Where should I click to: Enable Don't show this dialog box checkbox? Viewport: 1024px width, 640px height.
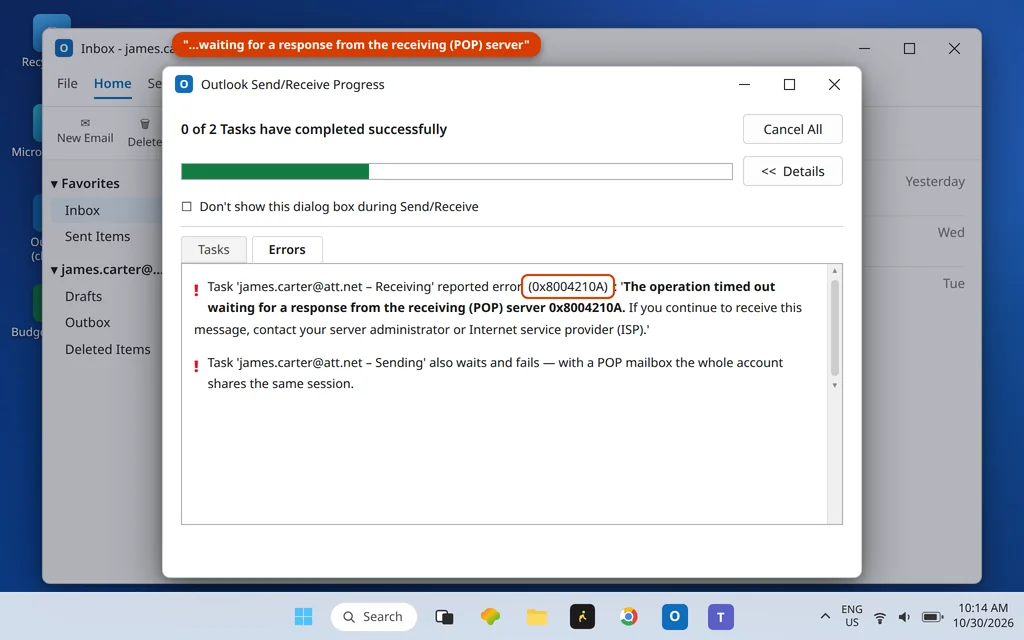[x=187, y=206]
